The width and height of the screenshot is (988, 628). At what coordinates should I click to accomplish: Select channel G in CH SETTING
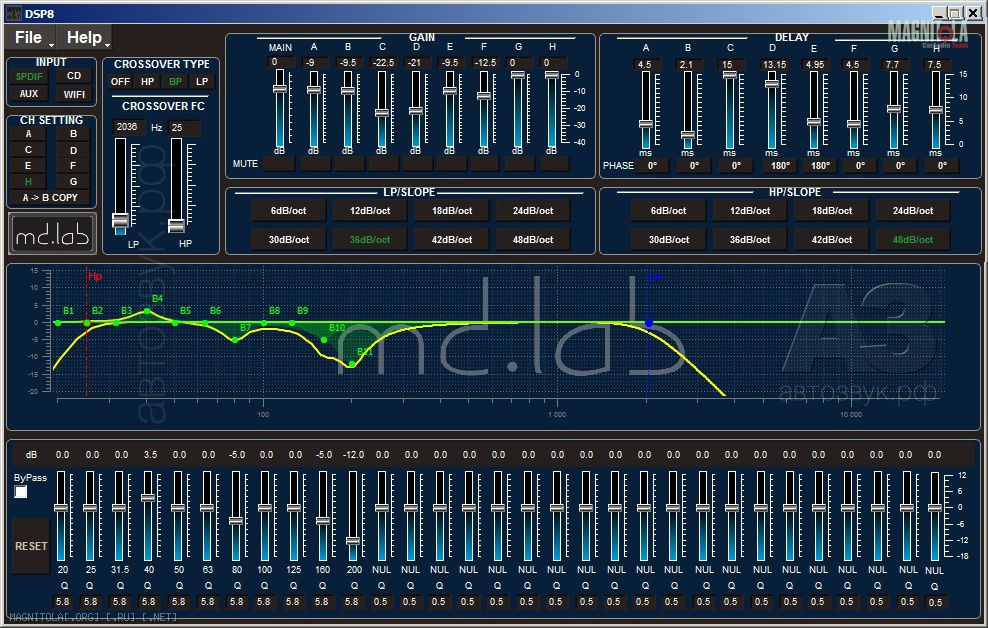click(x=73, y=181)
